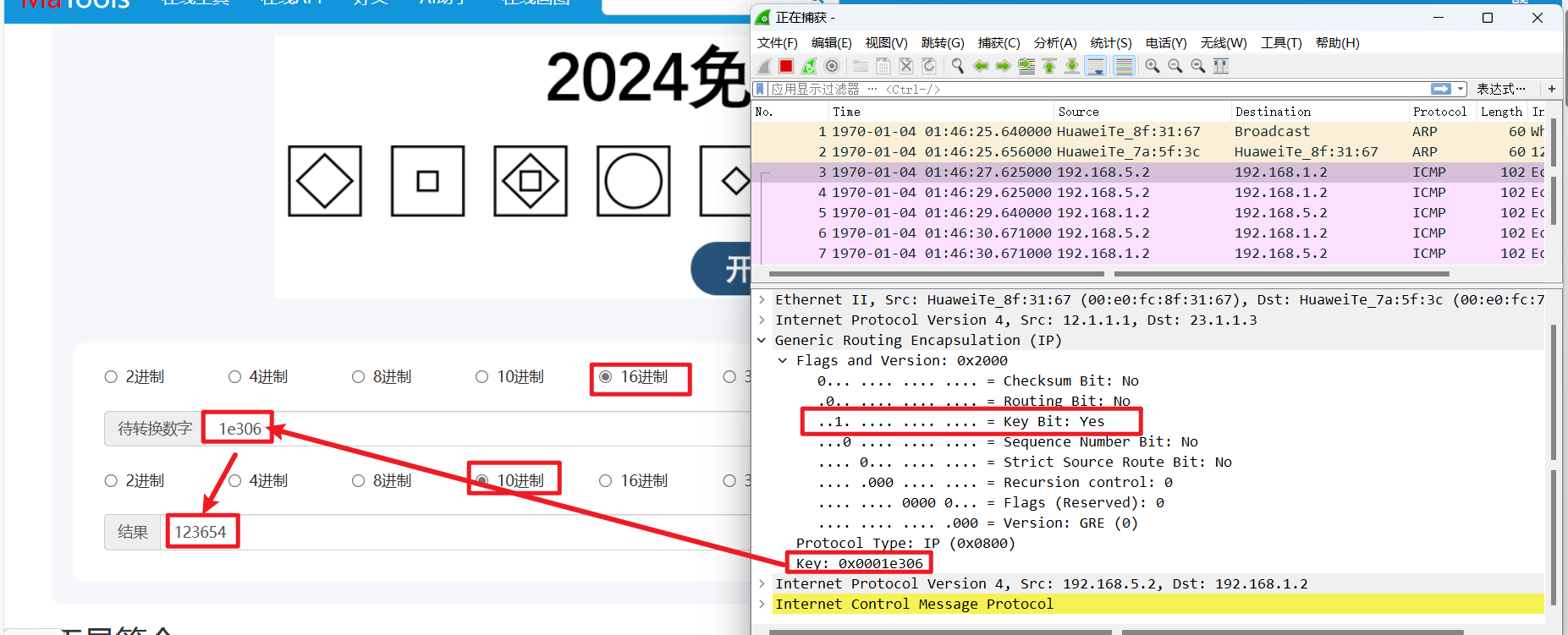Choose target base 16进制 radio

click(605, 481)
